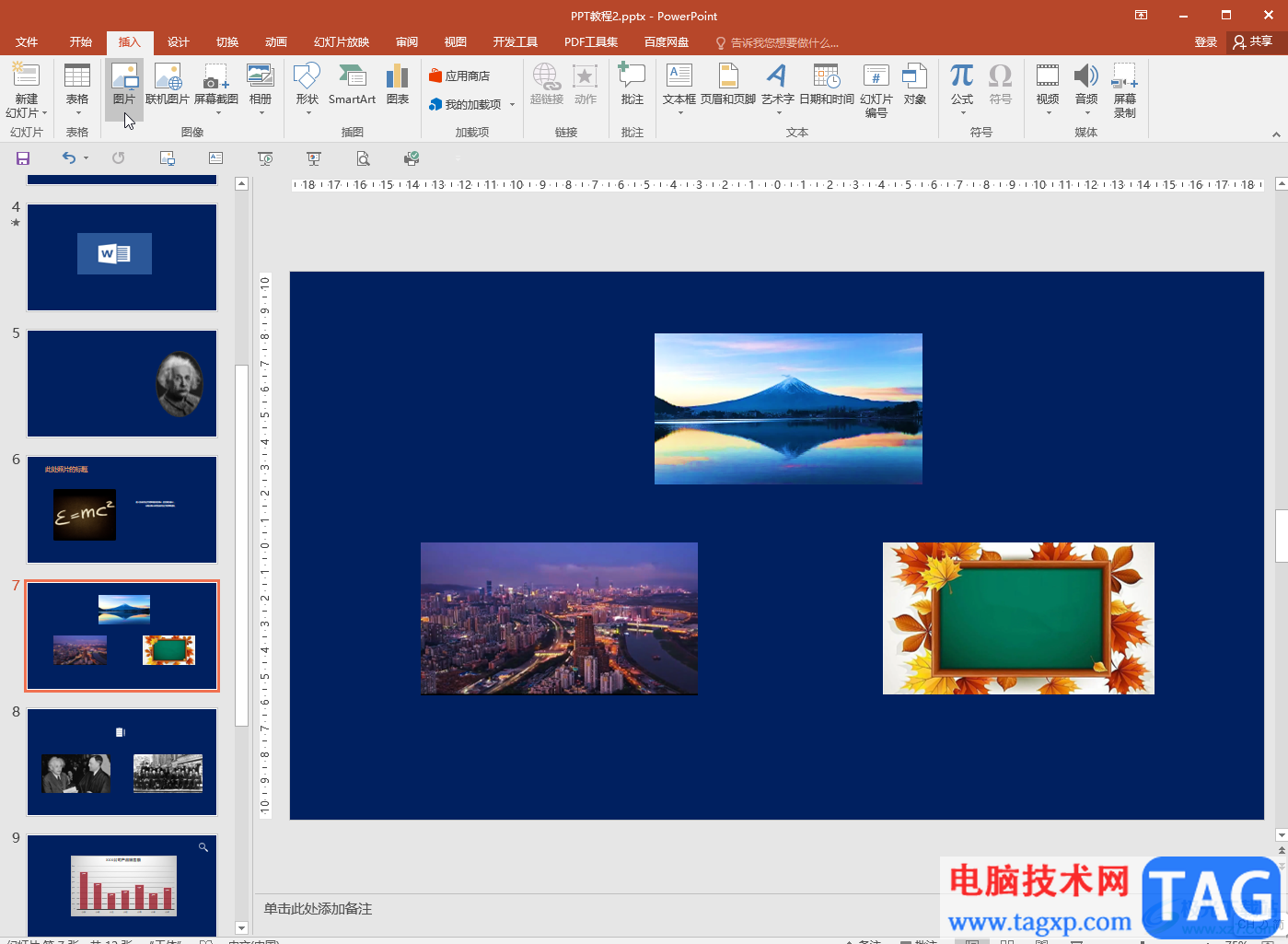Select slide 9 thumbnail with bar chart
The image size is (1288, 944).
tap(122, 885)
